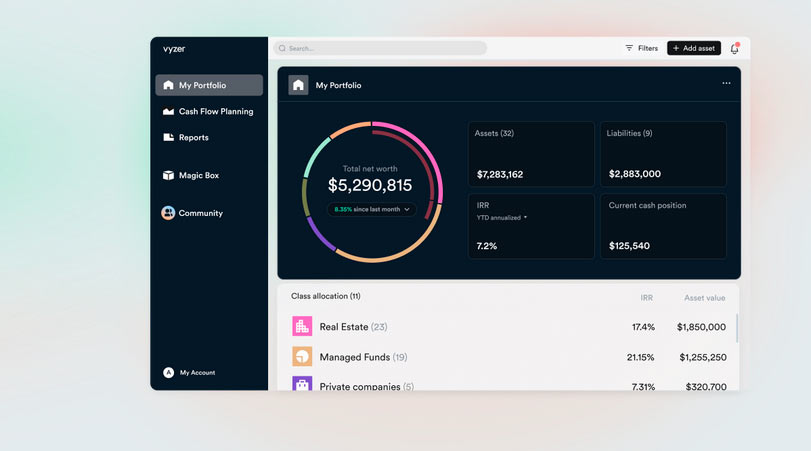Screen dimensions: 811x451
Task: Click the Add asset button
Action: pos(694,48)
